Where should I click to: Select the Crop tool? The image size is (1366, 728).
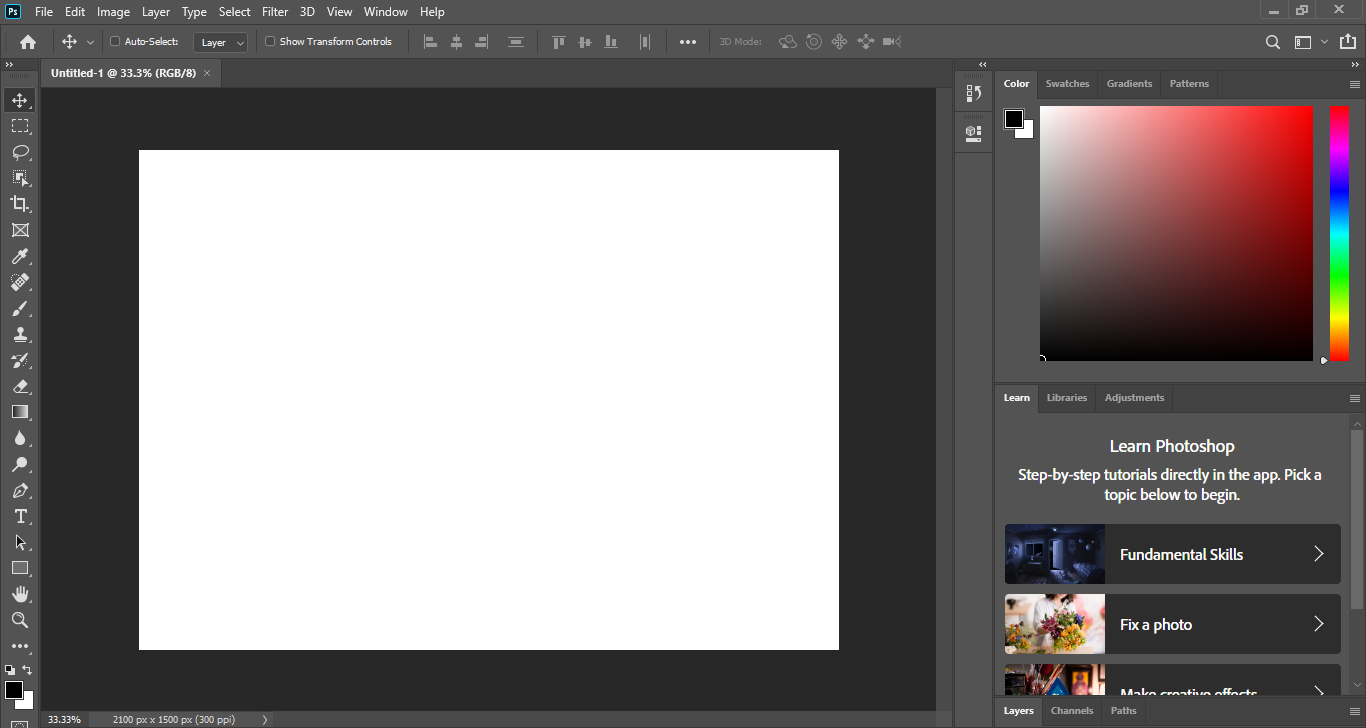(x=20, y=204)
